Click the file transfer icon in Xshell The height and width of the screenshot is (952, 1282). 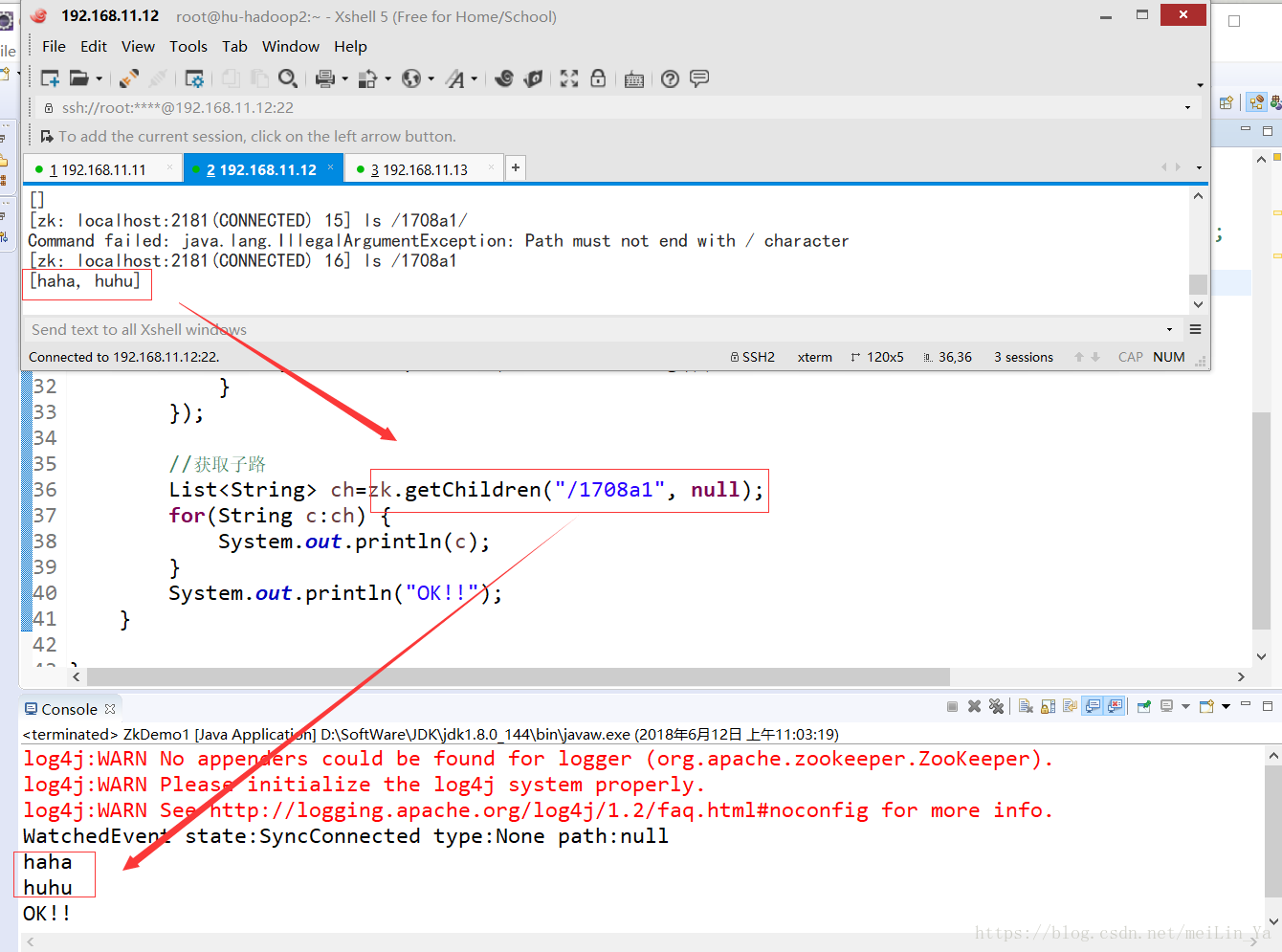pos(367,78)
